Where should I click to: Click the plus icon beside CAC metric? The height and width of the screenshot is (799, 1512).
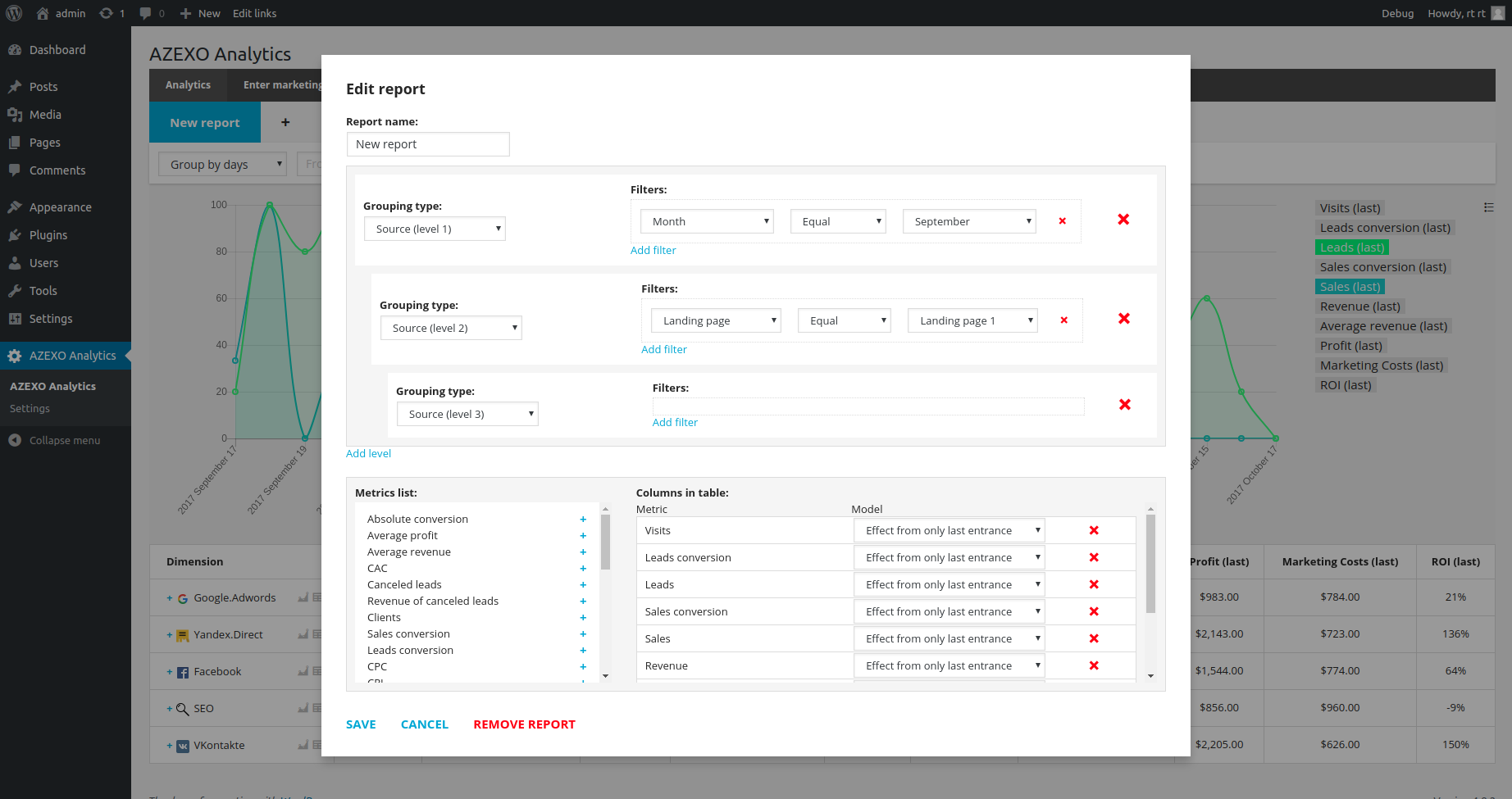[x=583, y=569]
